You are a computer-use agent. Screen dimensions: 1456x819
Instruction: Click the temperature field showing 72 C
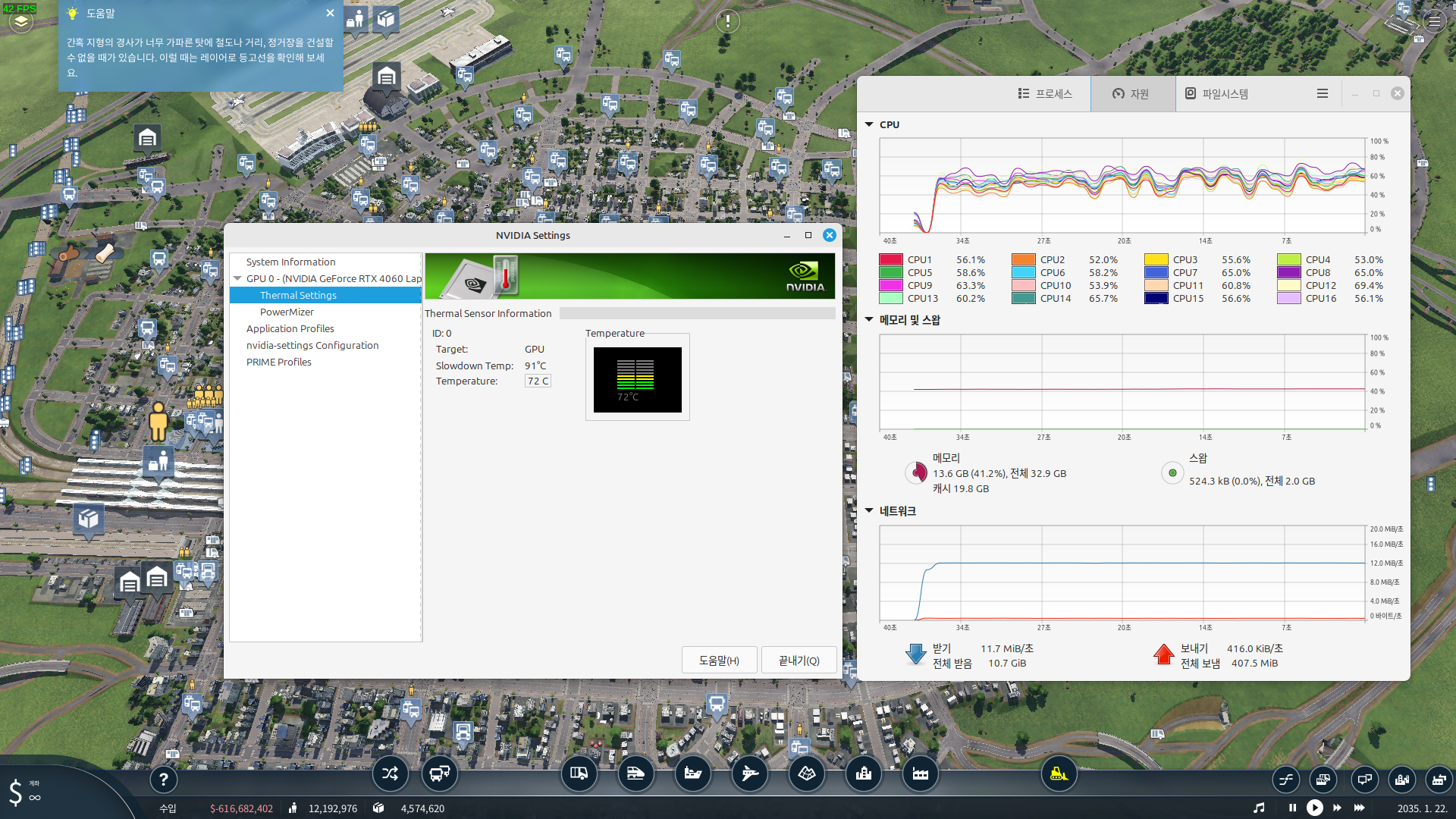[x=538, y=381]
